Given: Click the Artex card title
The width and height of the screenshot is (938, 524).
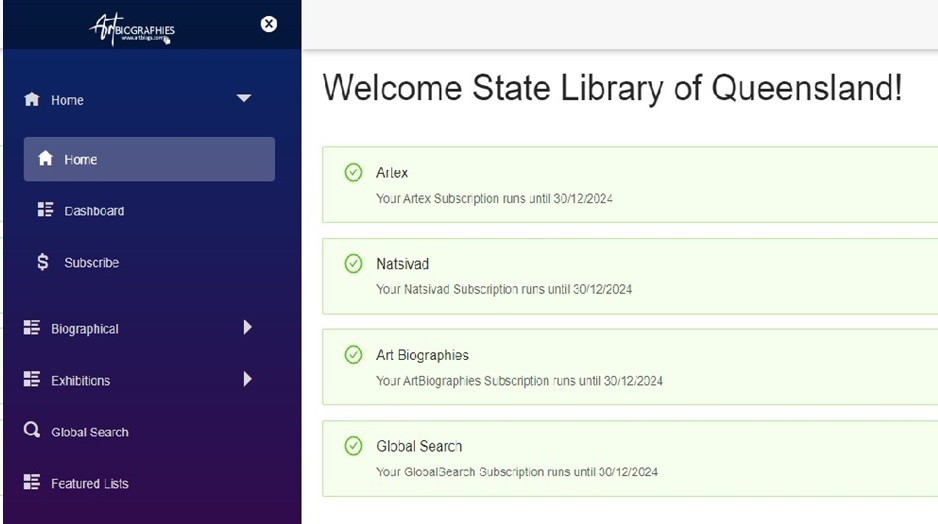Looking at the screenshot, I should coord(392,173).
